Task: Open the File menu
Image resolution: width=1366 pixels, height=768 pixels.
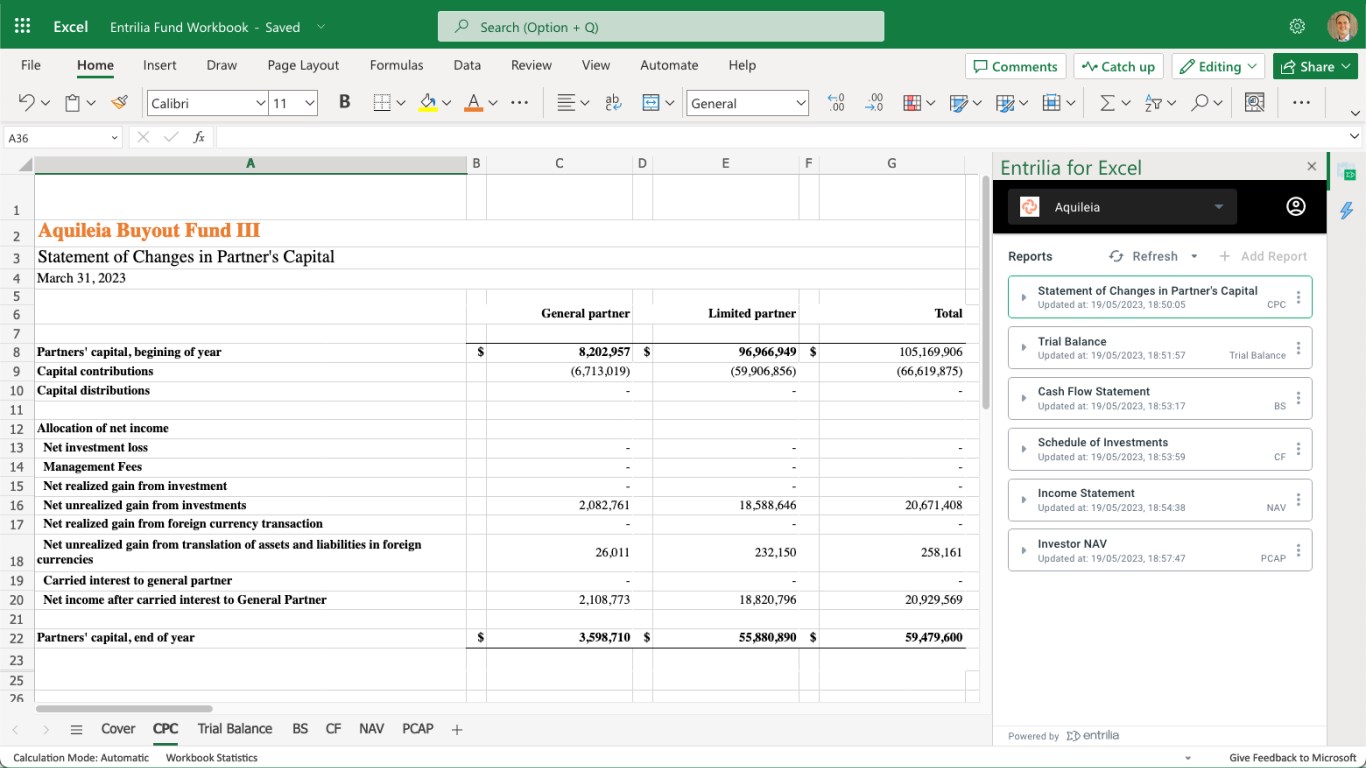Action: pos(31,65)
